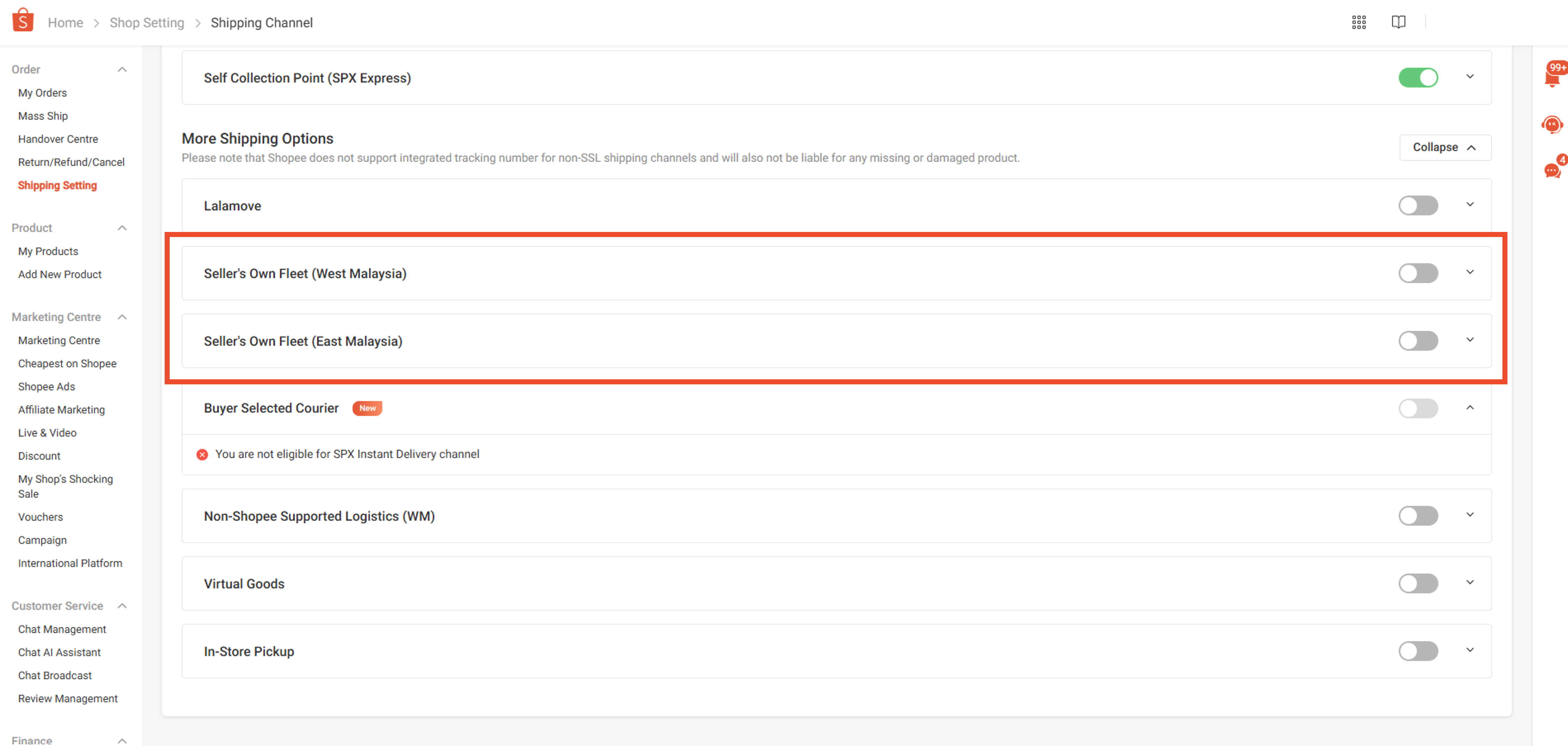Image resolution: width=1568 pixels, height=746 pixels.
Task: Go to Shopee Ads menu item
Action: pyautogui.click(x=46, y=387)
